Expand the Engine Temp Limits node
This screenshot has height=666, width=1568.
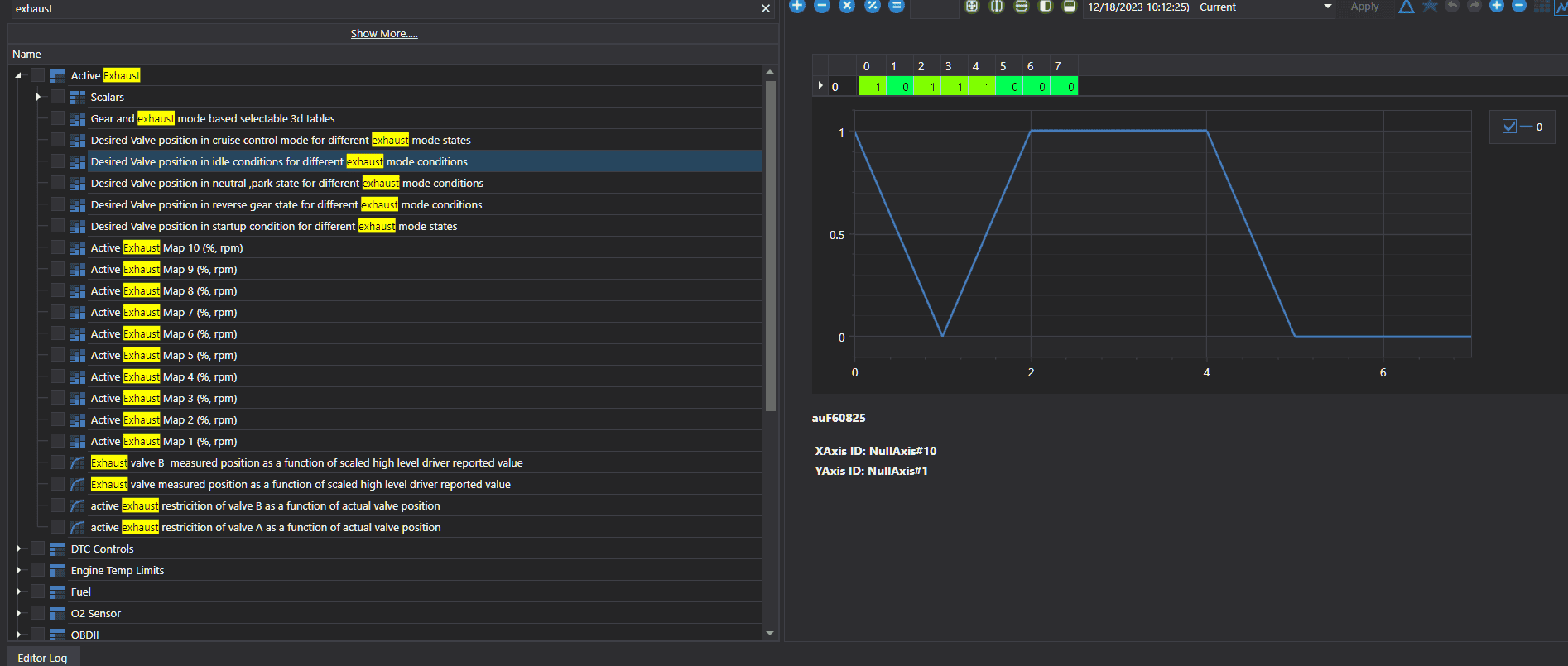click(x=18, y=570)
